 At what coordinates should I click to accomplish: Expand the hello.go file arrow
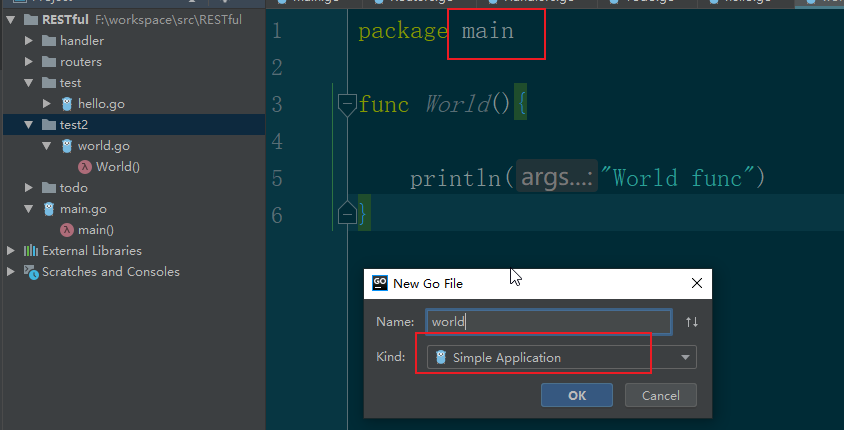click(x=47, y=104)
